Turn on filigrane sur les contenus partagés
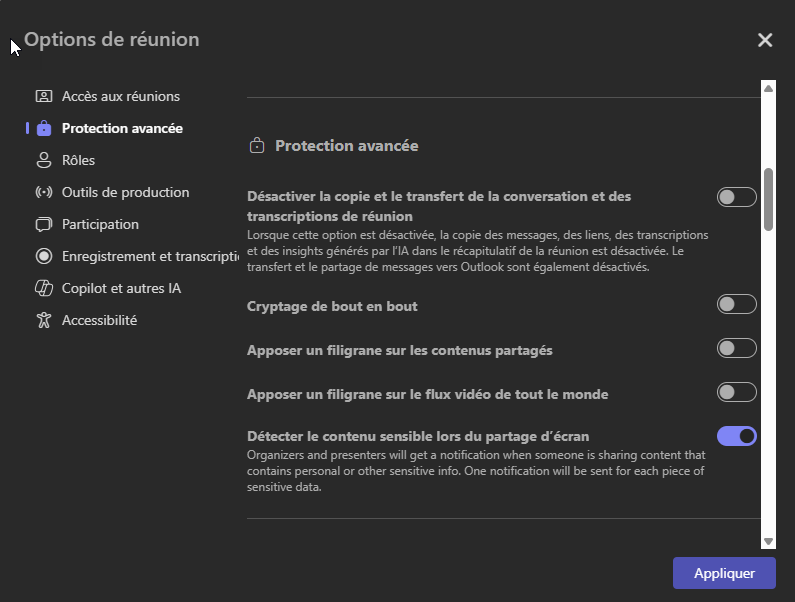This screenshot has width=795, height=602. tap(736, 348)
